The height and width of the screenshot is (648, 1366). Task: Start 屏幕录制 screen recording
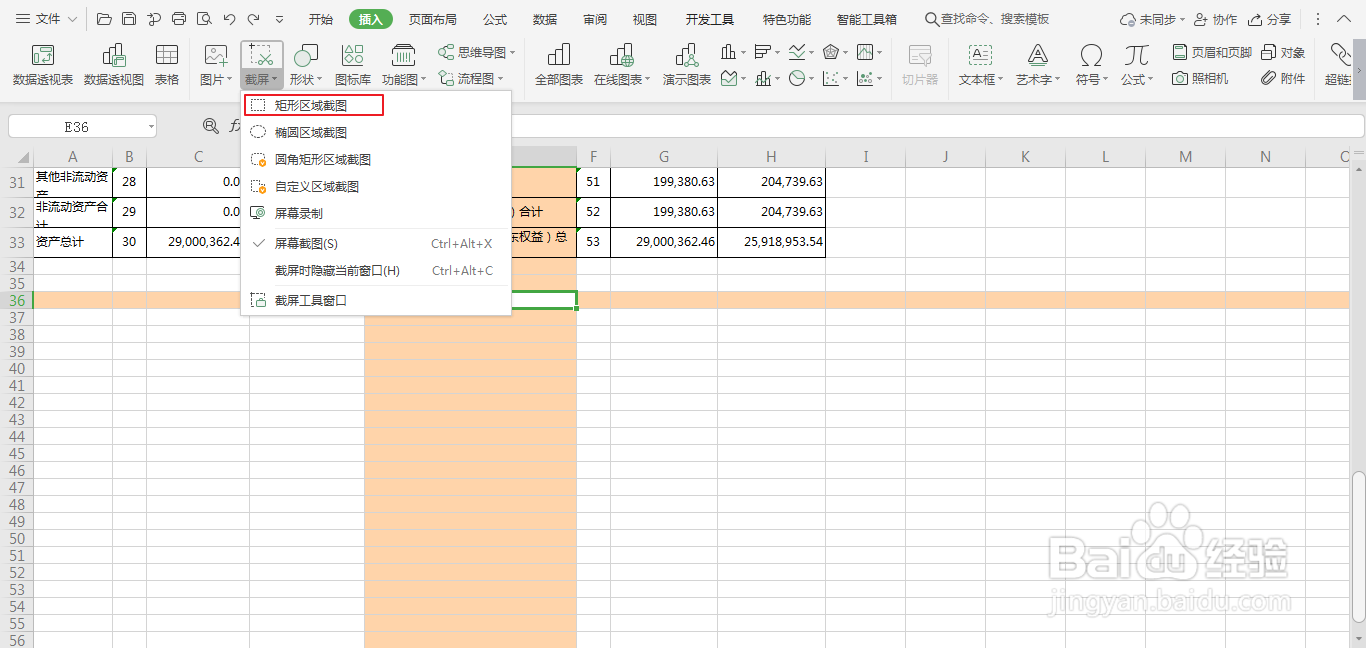click(x=376, y=213)
